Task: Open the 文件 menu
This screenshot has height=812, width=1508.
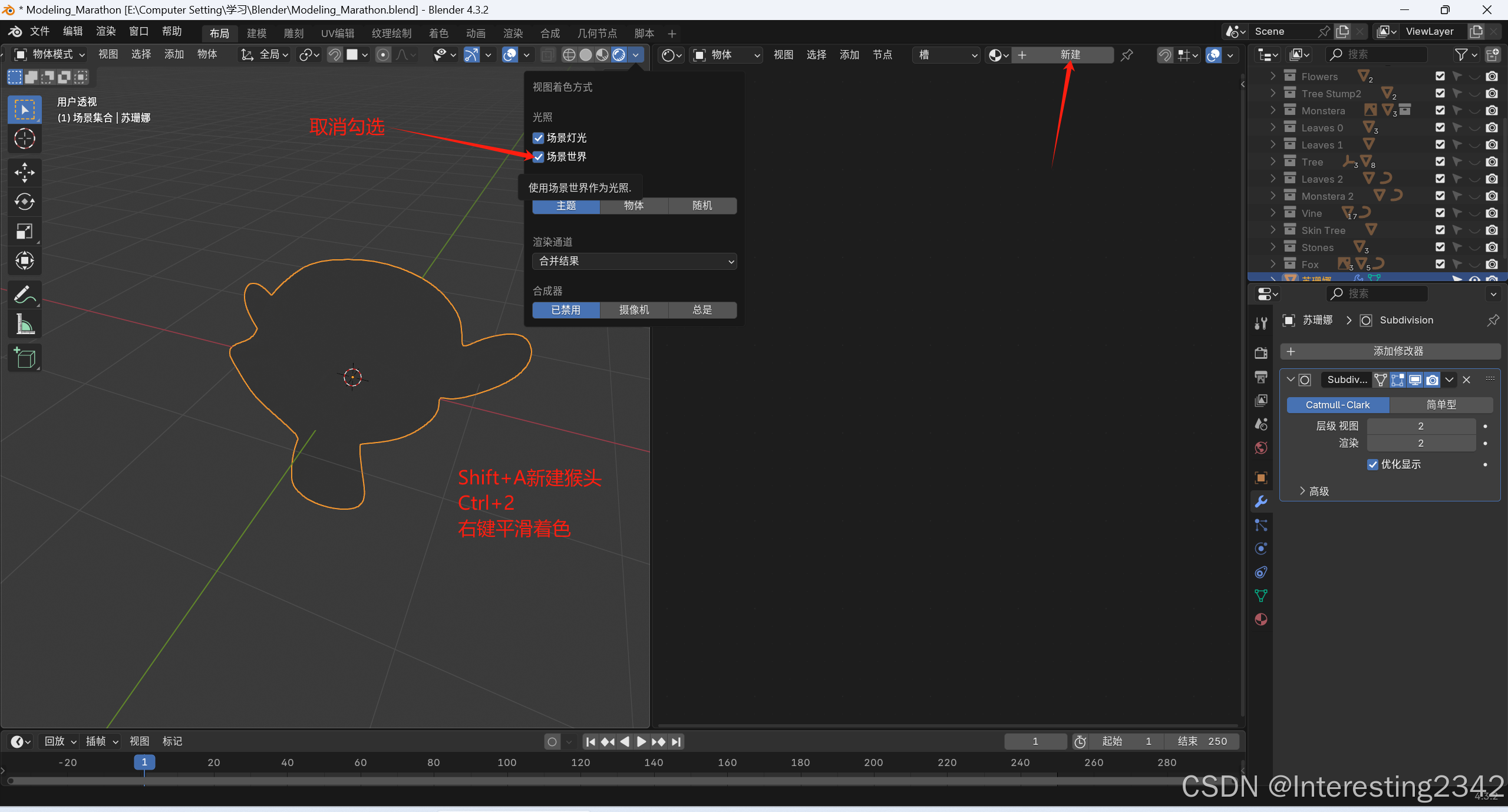Action: pos(39,31)
